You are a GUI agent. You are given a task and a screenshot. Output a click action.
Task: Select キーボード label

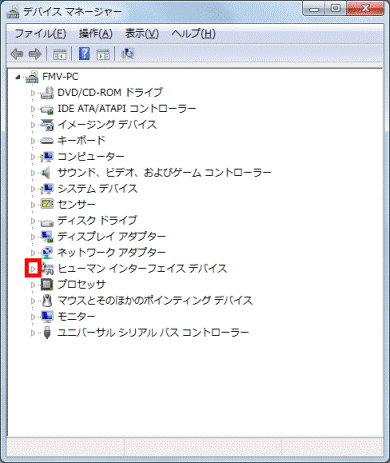pos(81,140)
